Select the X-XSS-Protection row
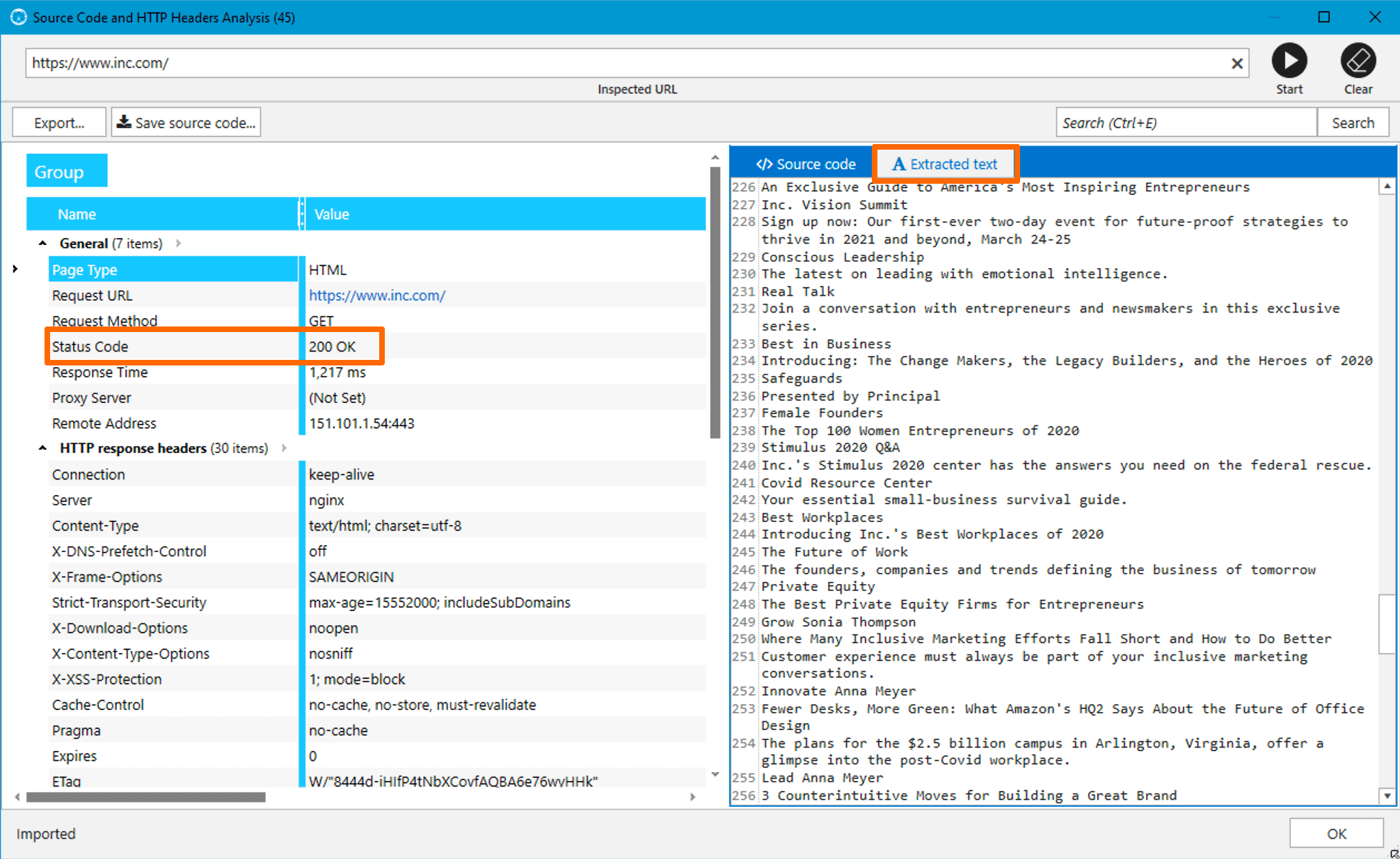 [x=377, y=679]
